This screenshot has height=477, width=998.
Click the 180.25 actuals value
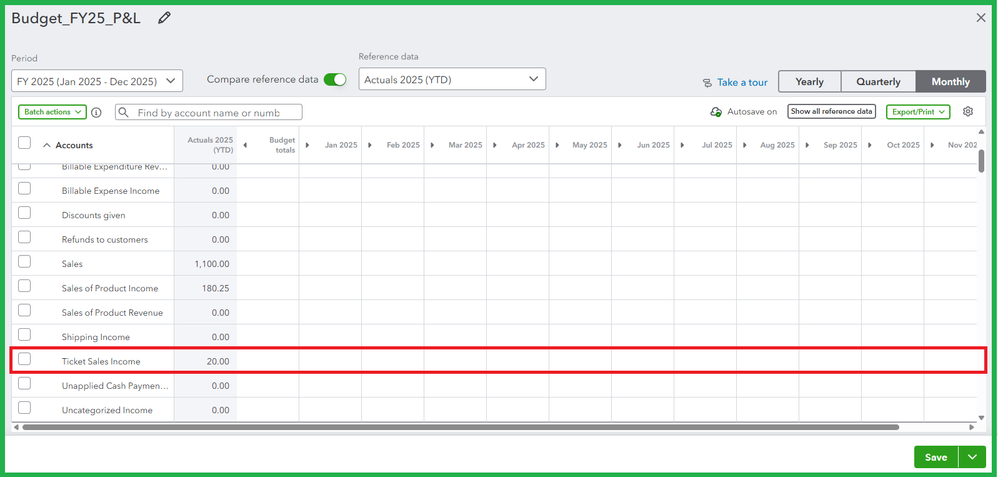click(216, 288)
